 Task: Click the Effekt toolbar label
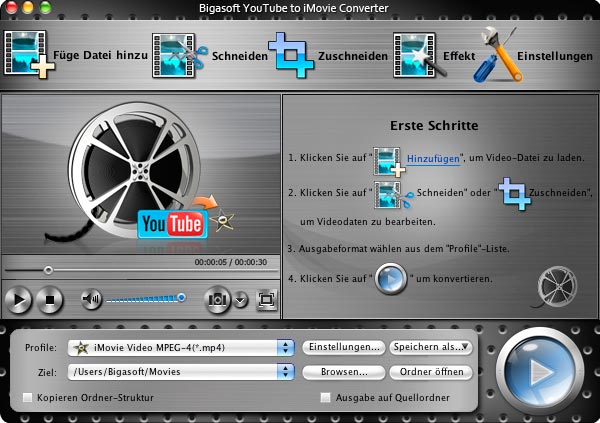[459, 56]
